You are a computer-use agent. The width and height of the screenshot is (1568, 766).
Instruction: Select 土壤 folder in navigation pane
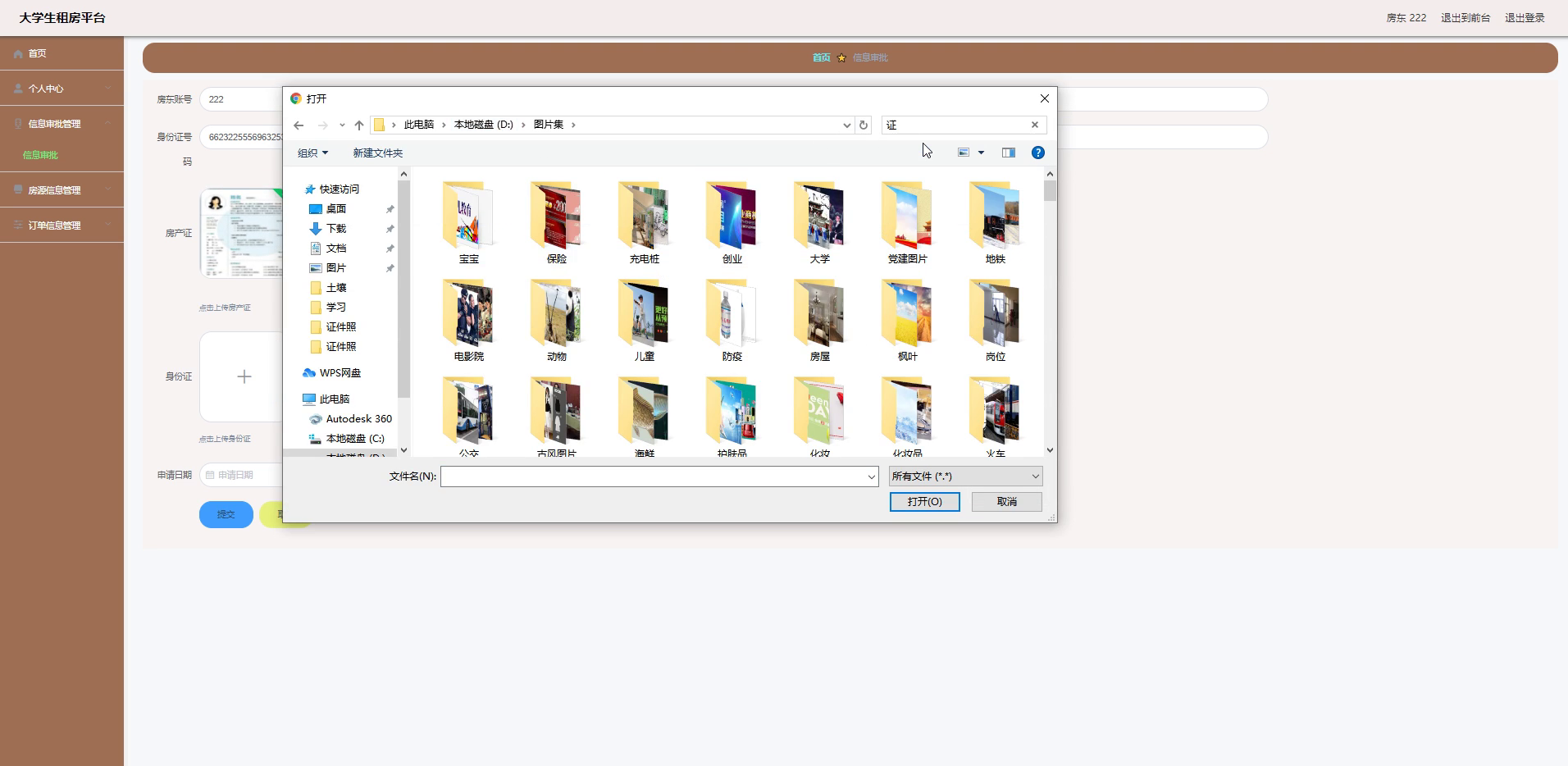coord(336,288)
